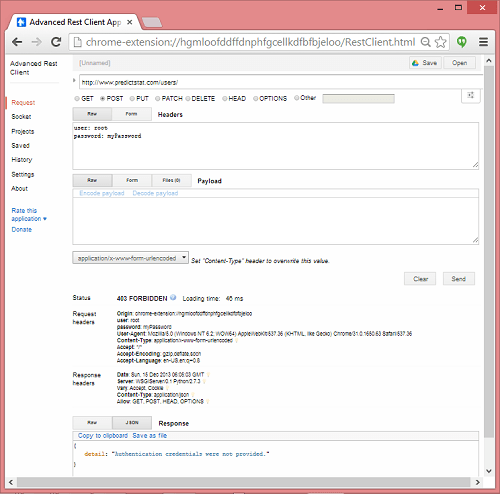Image resolution: width=500 pixels, height=494 pixels.
Task: Switch Headers to the Form tab
Action: click(x=131, y=114)
